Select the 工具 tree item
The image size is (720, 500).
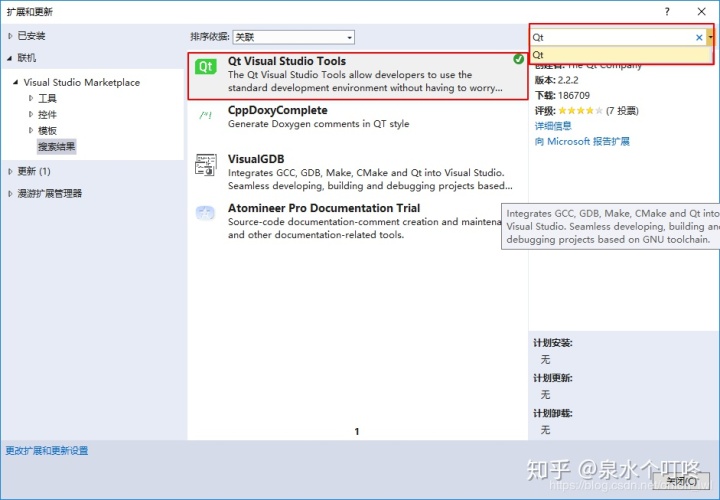[47, 98]
